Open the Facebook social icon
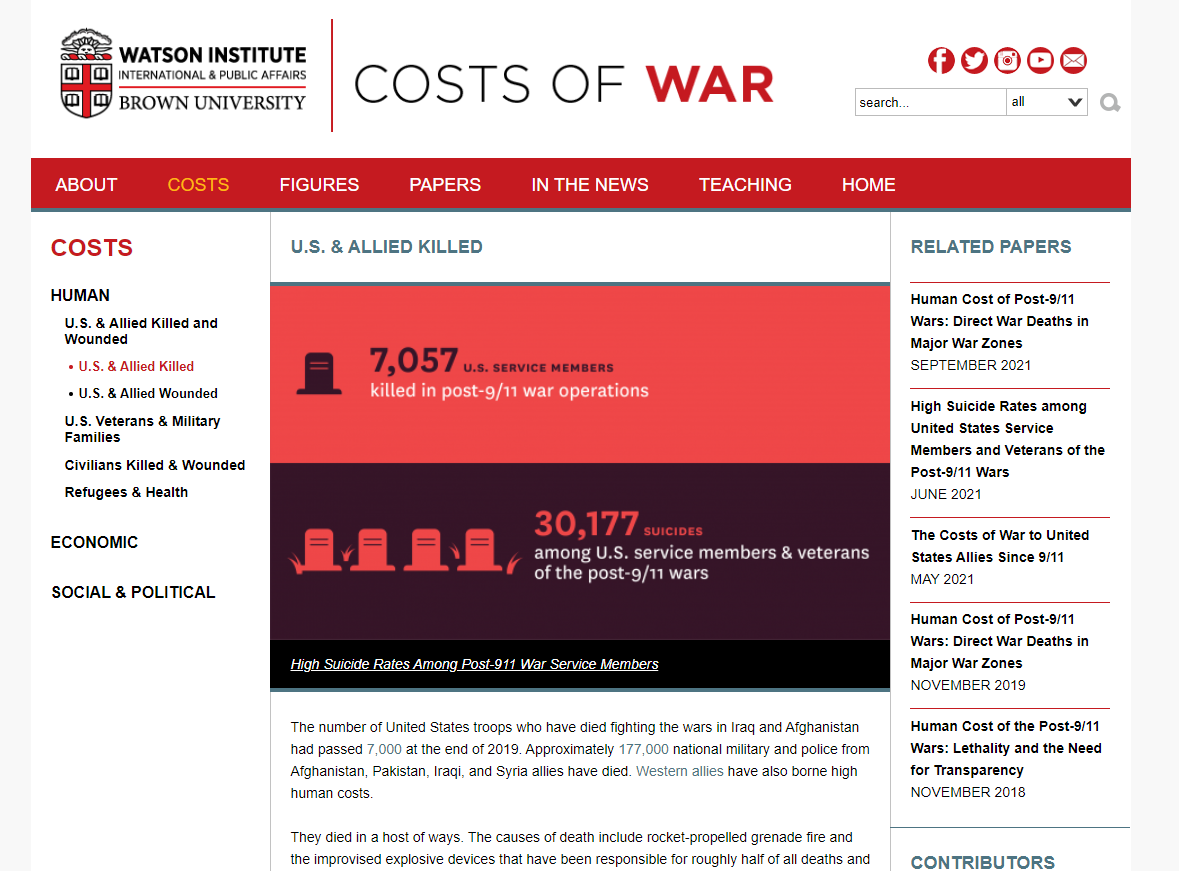The image size is (1179, 871). point(941,60)
